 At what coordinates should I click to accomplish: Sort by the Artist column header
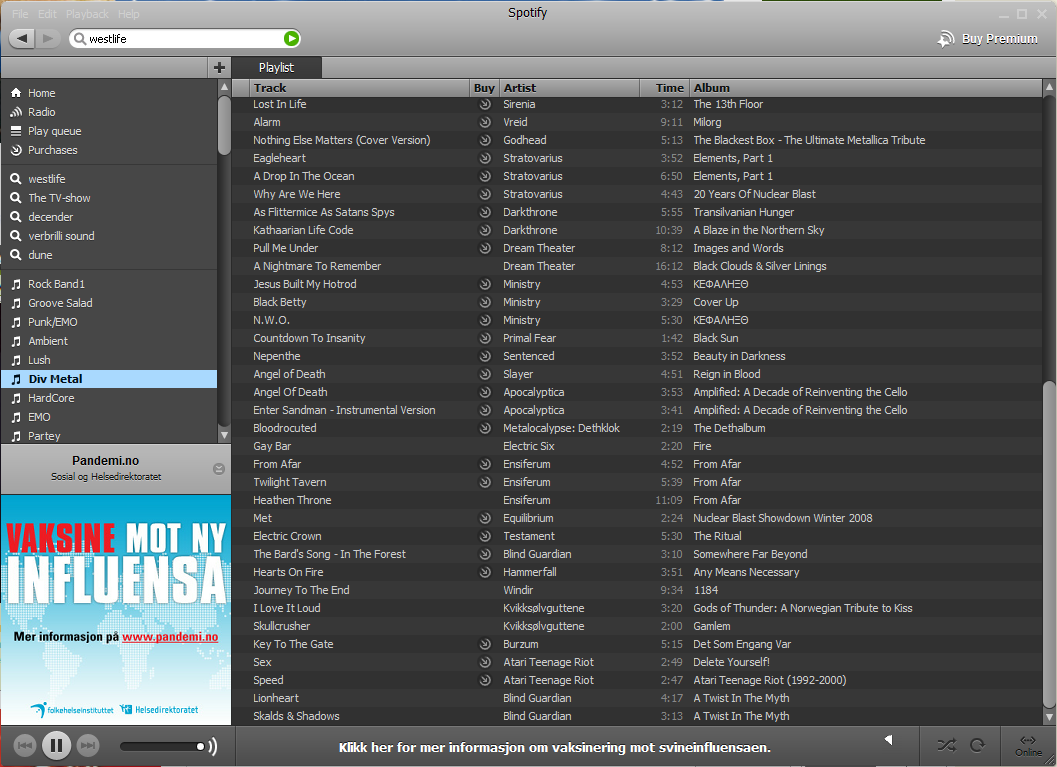[569, 88]
